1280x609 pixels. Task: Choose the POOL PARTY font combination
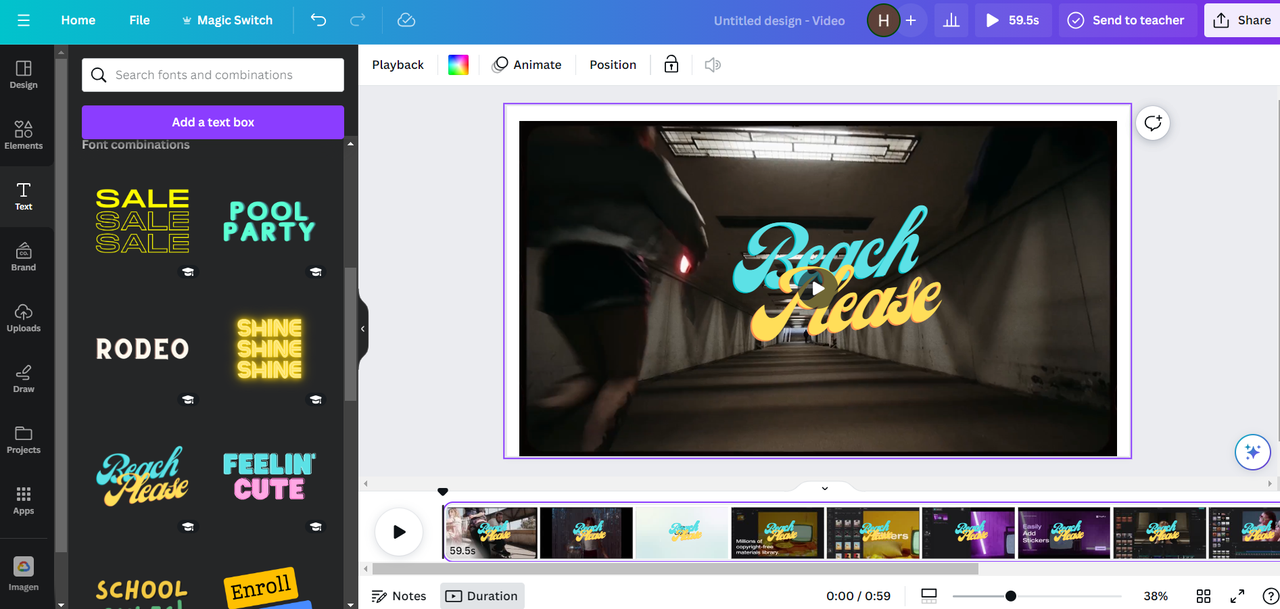tap(269, 221)
